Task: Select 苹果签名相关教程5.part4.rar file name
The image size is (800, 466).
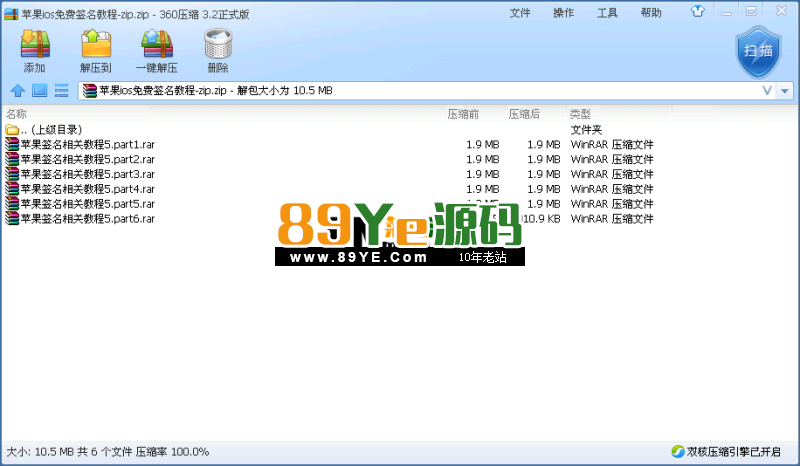Action: (x=88, y=189)
